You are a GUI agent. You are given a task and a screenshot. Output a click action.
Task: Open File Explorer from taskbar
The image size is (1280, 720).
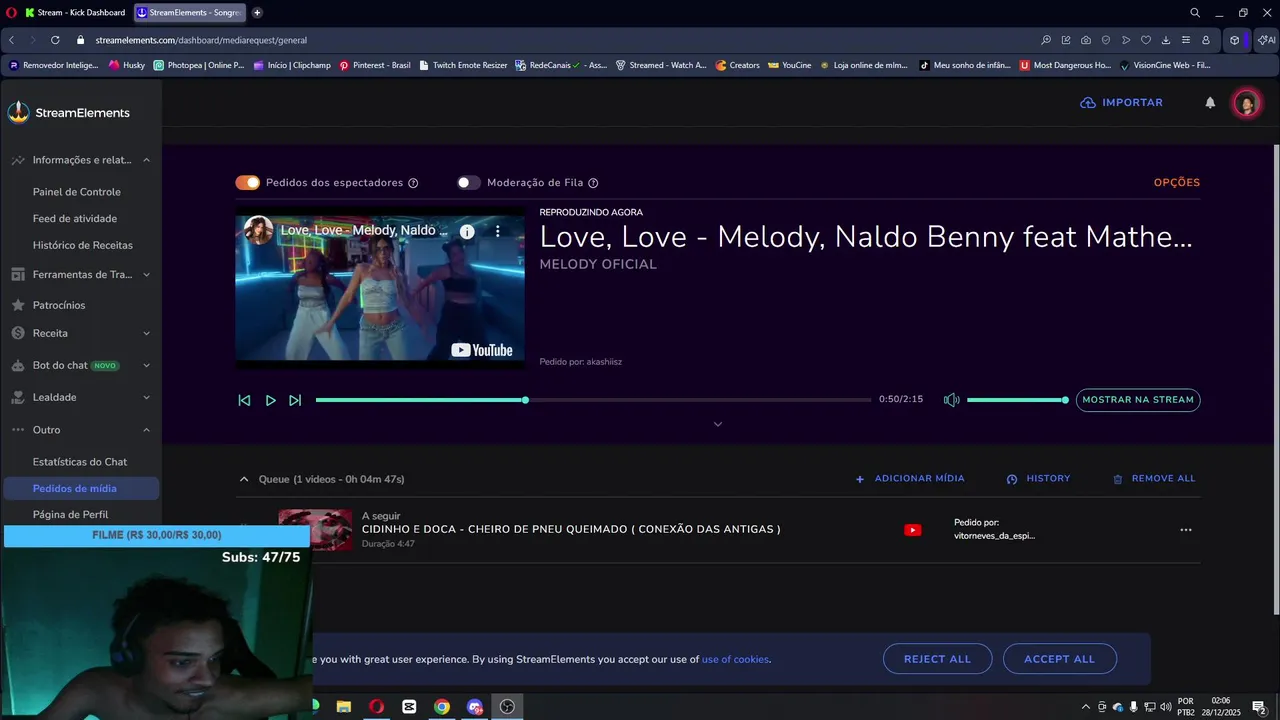tap(343, 707)
